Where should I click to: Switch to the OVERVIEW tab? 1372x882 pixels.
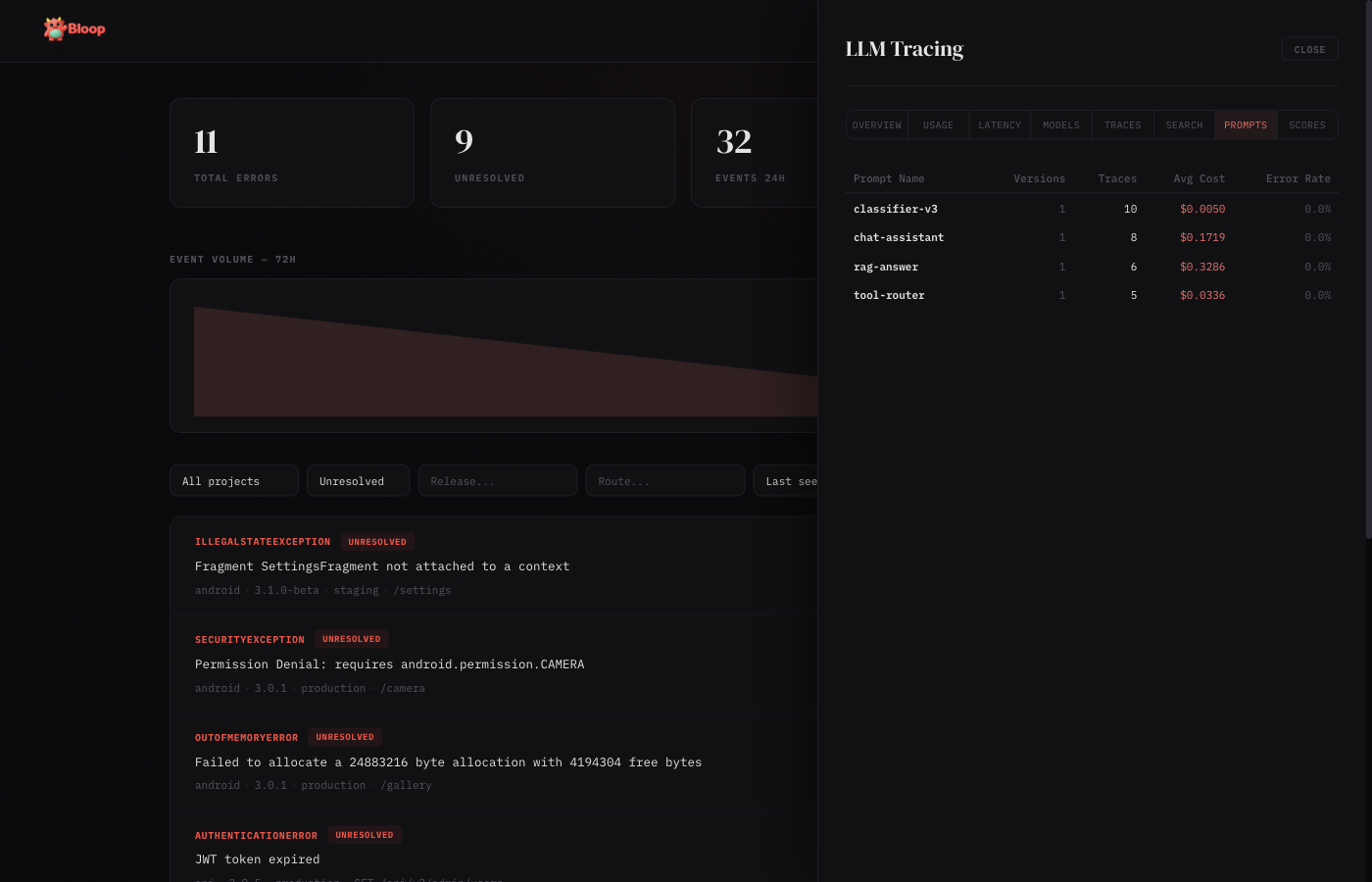pyautogui.click(x=876, y=124)
